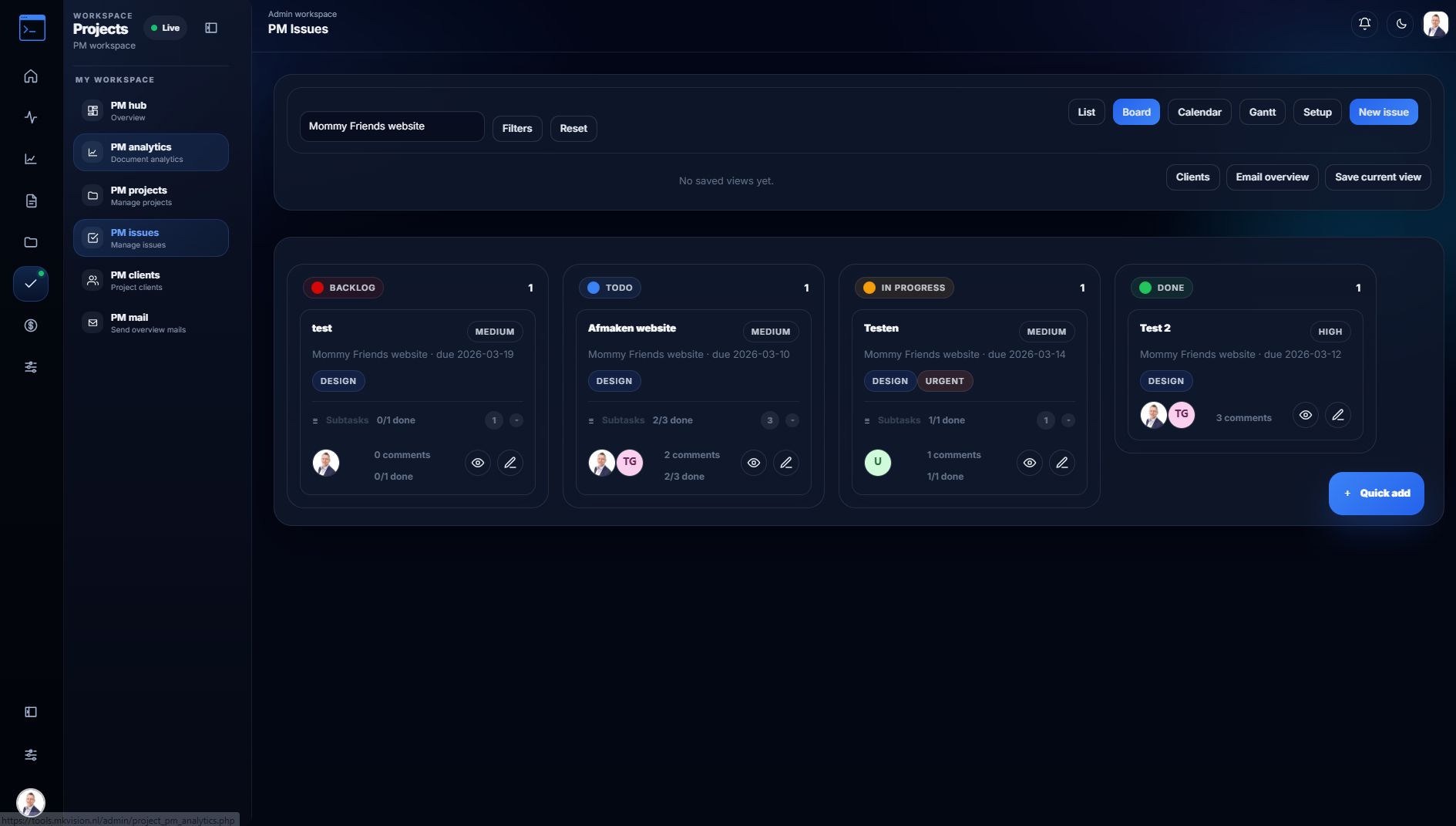Click the document icon in left rail
This screenshot has width=1456, height=826.
[x=31, y=201]
